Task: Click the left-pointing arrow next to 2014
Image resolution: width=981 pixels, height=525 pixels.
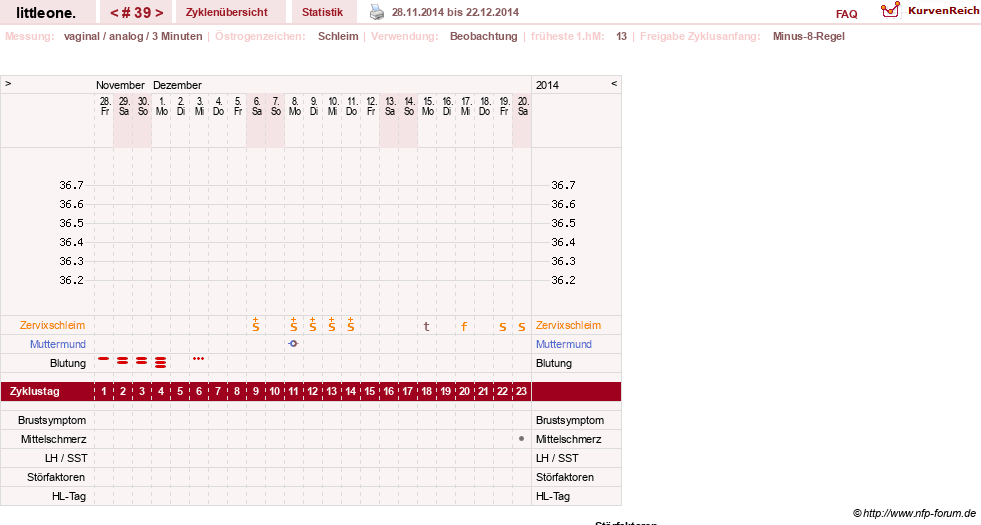Action: pyautogui.click(x=614, y=83)
